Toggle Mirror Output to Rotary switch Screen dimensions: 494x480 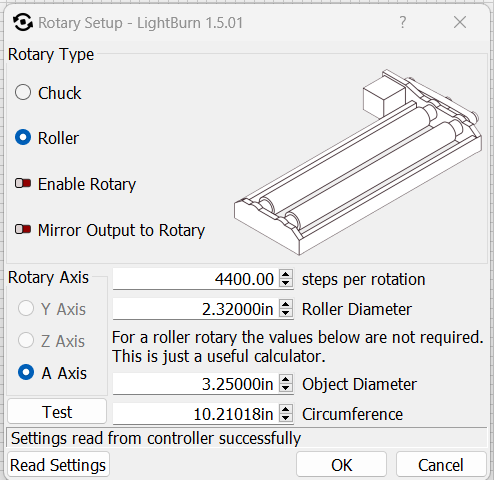click(x=23, y=230)
